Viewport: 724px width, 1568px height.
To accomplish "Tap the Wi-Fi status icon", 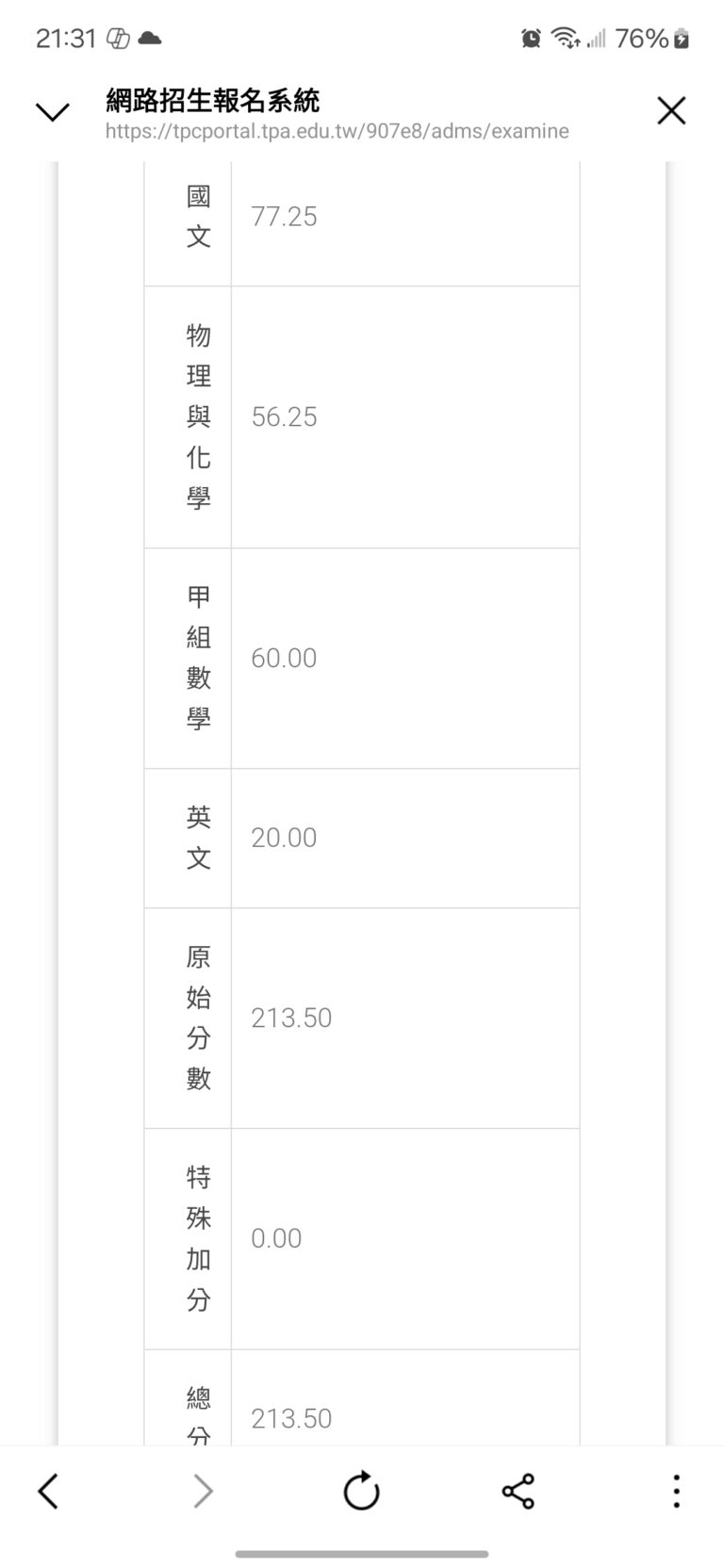I will [566, 39].
